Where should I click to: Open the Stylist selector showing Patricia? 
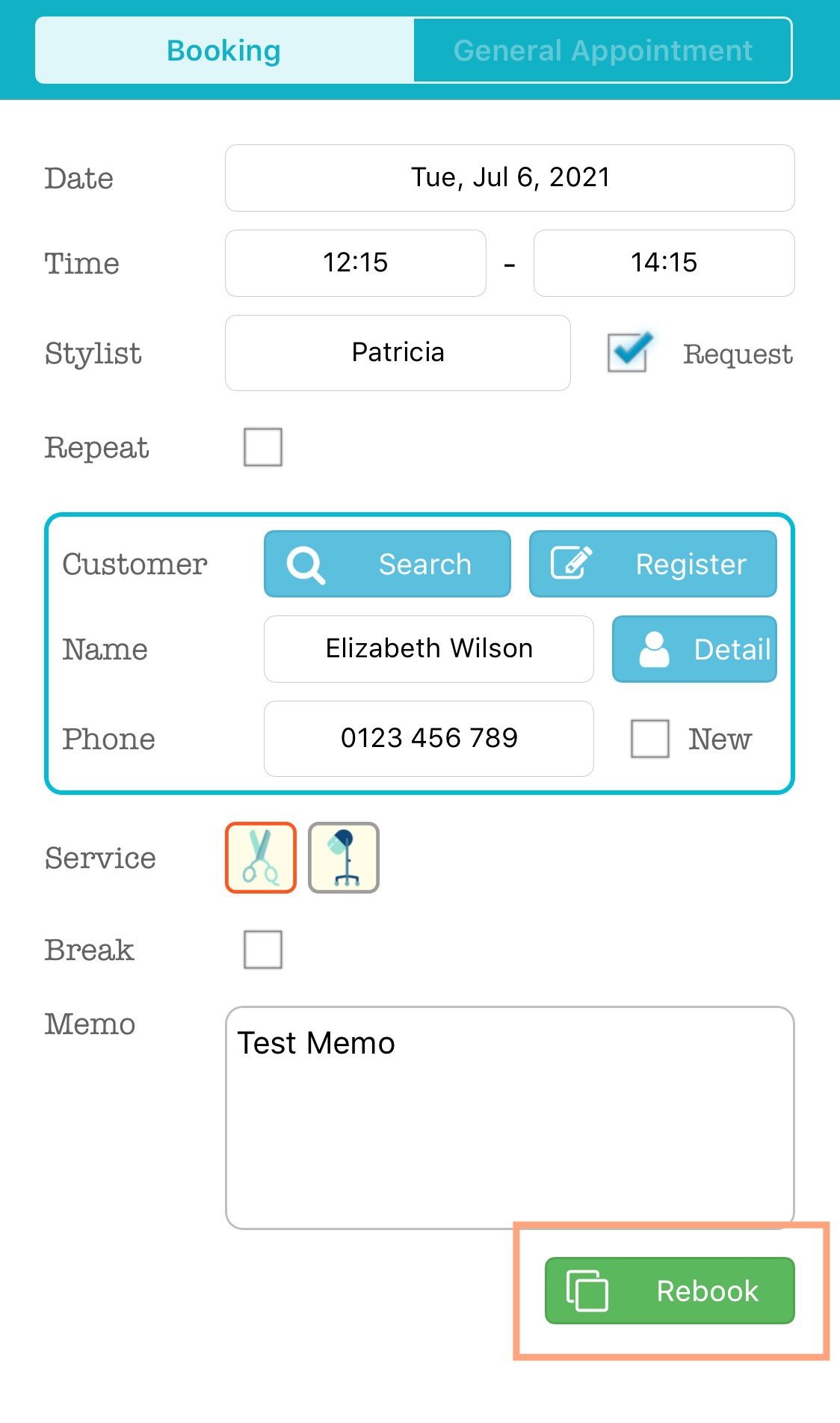398,353
